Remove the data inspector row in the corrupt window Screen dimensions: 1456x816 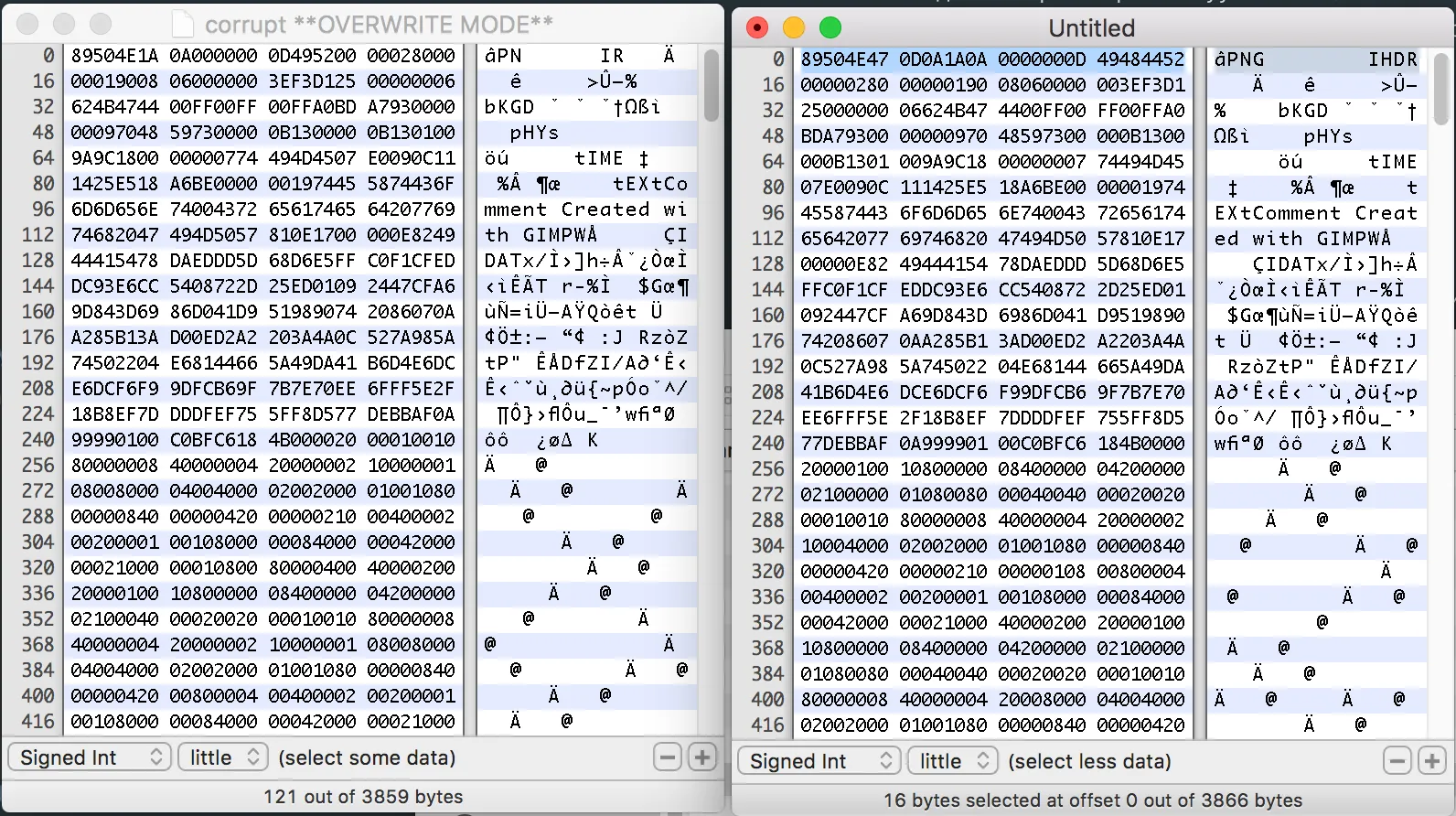(x=669, y=757)
